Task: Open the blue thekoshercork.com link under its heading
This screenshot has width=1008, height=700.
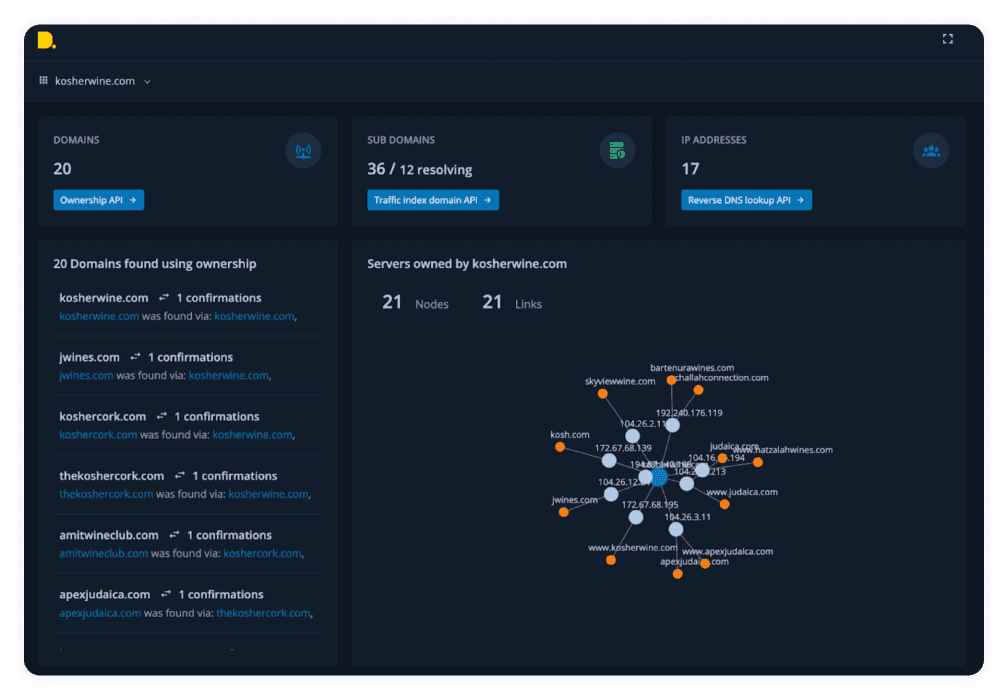Action: pyautogui.click(x=106, y=494)
